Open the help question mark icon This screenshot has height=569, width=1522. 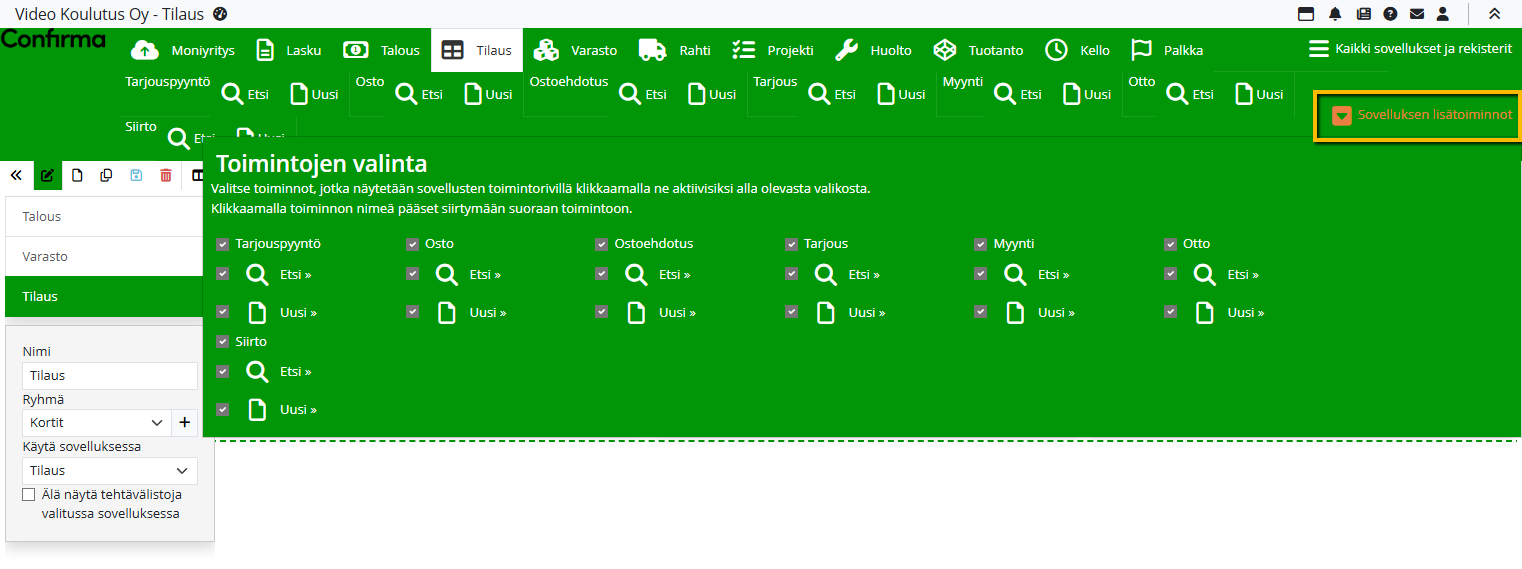[1390, 14]
